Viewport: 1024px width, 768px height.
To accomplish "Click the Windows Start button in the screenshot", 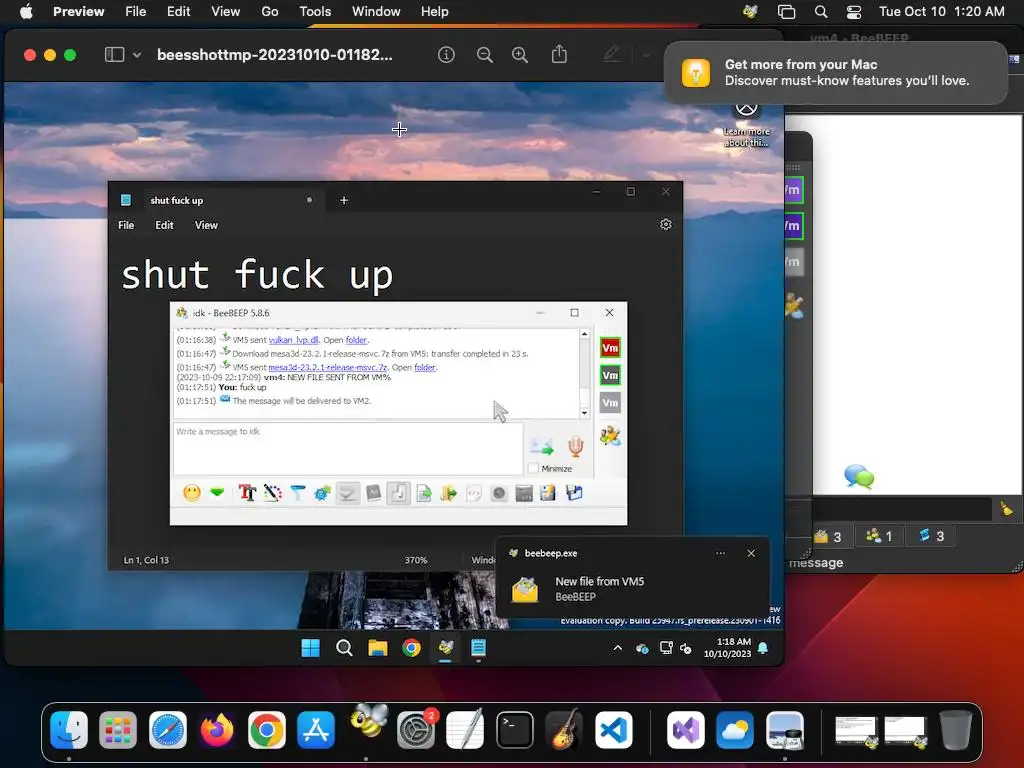I will click(x=310, y=648).
